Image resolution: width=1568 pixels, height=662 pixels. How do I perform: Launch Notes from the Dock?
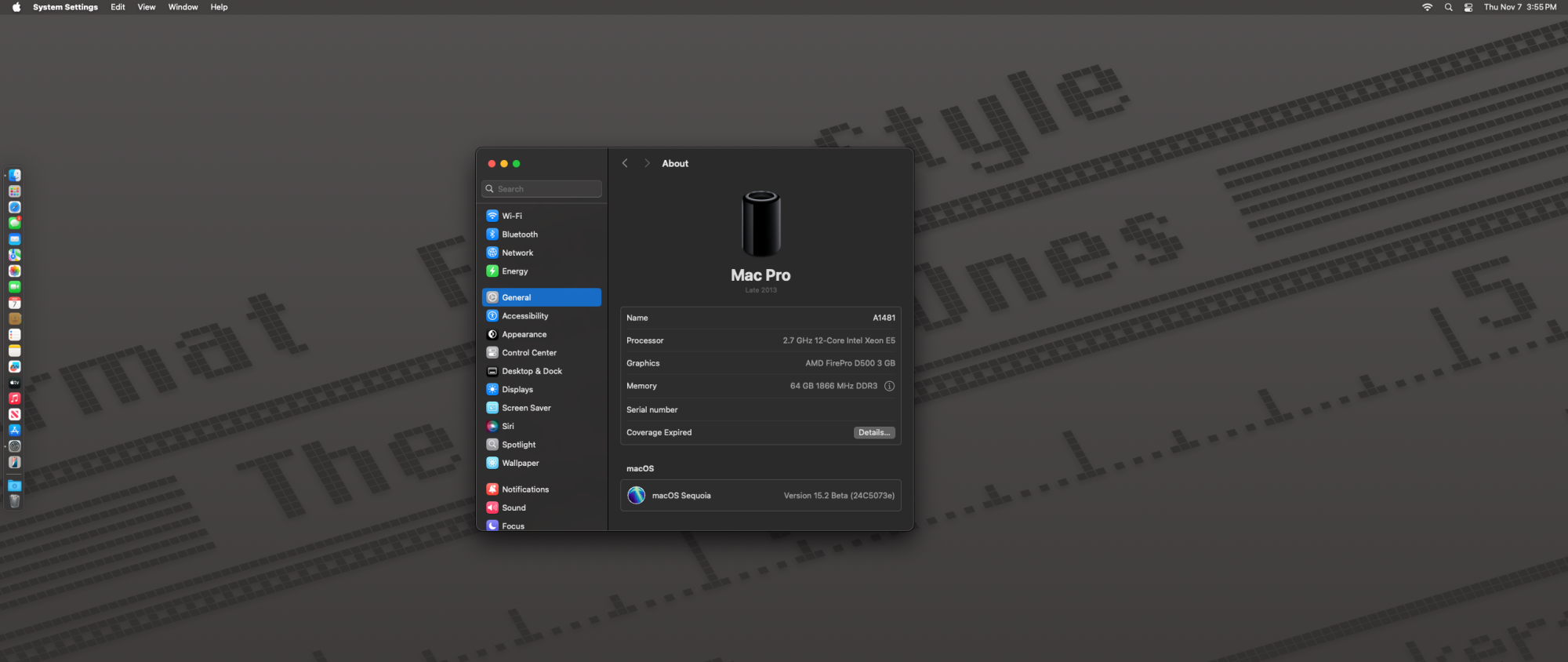pos(15,351)
